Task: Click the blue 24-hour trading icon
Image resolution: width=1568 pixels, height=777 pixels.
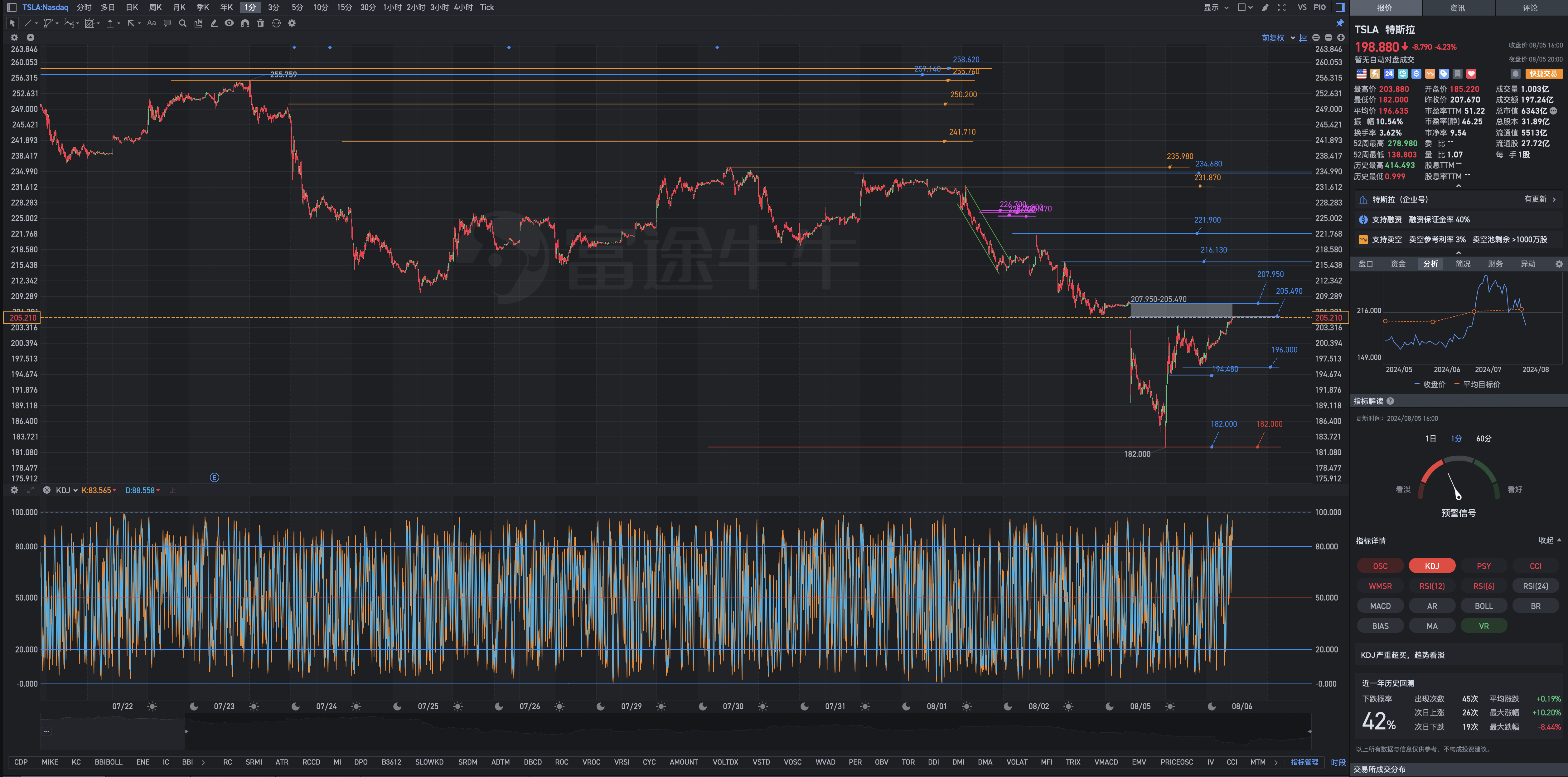Action: tap(1389, 74)
